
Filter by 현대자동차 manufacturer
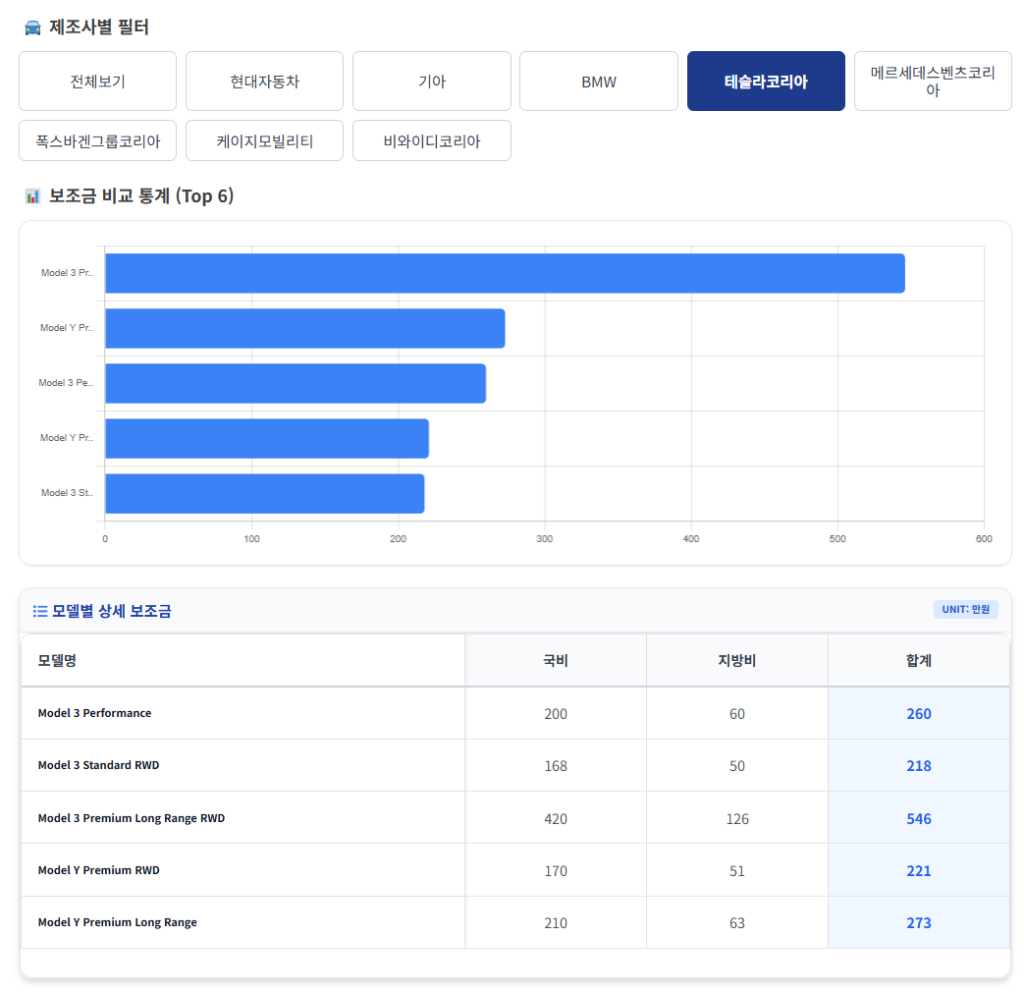(x=264, y=82)
